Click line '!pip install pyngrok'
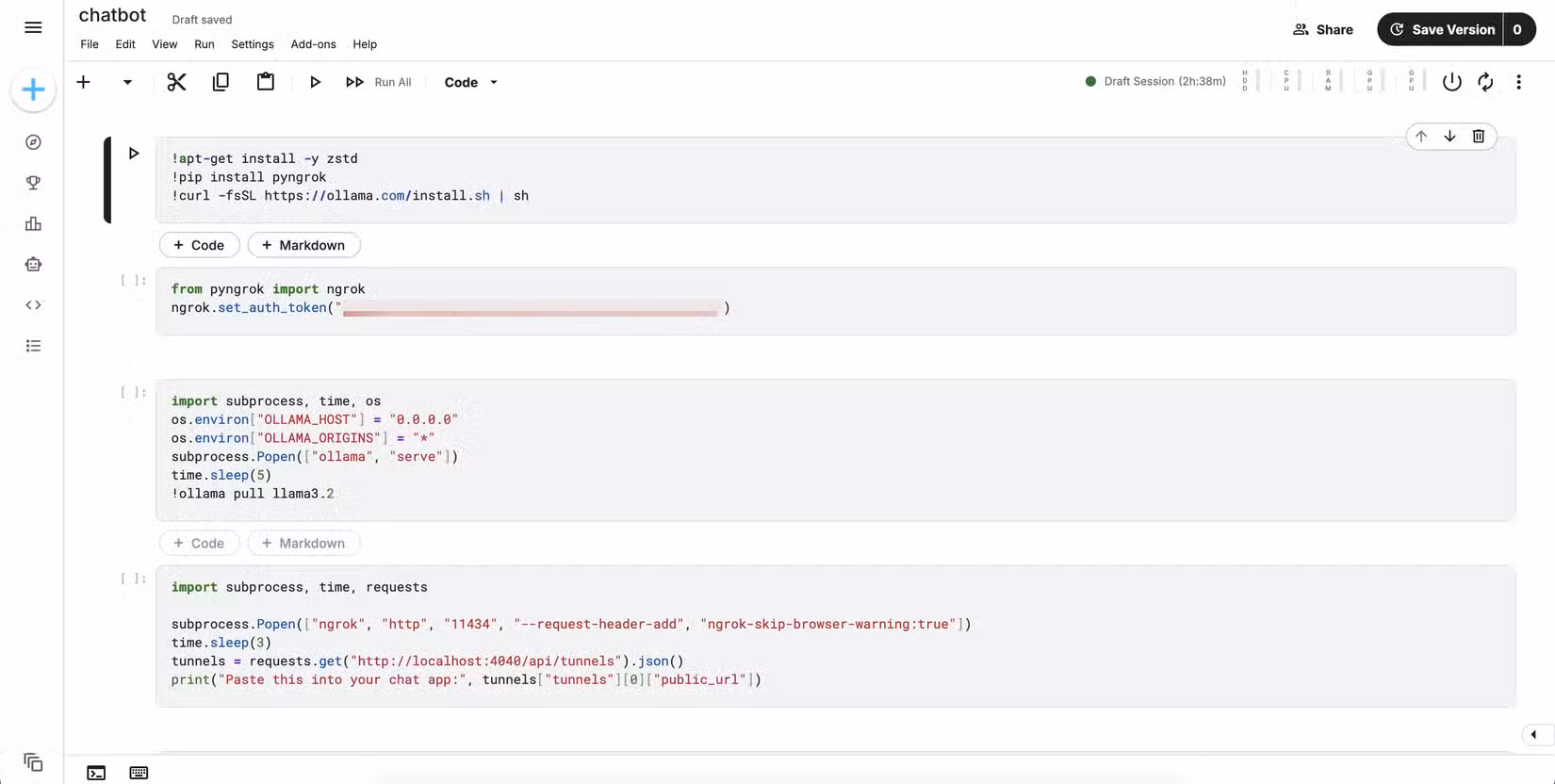1555x784 pixels. [x=249, y=177]
